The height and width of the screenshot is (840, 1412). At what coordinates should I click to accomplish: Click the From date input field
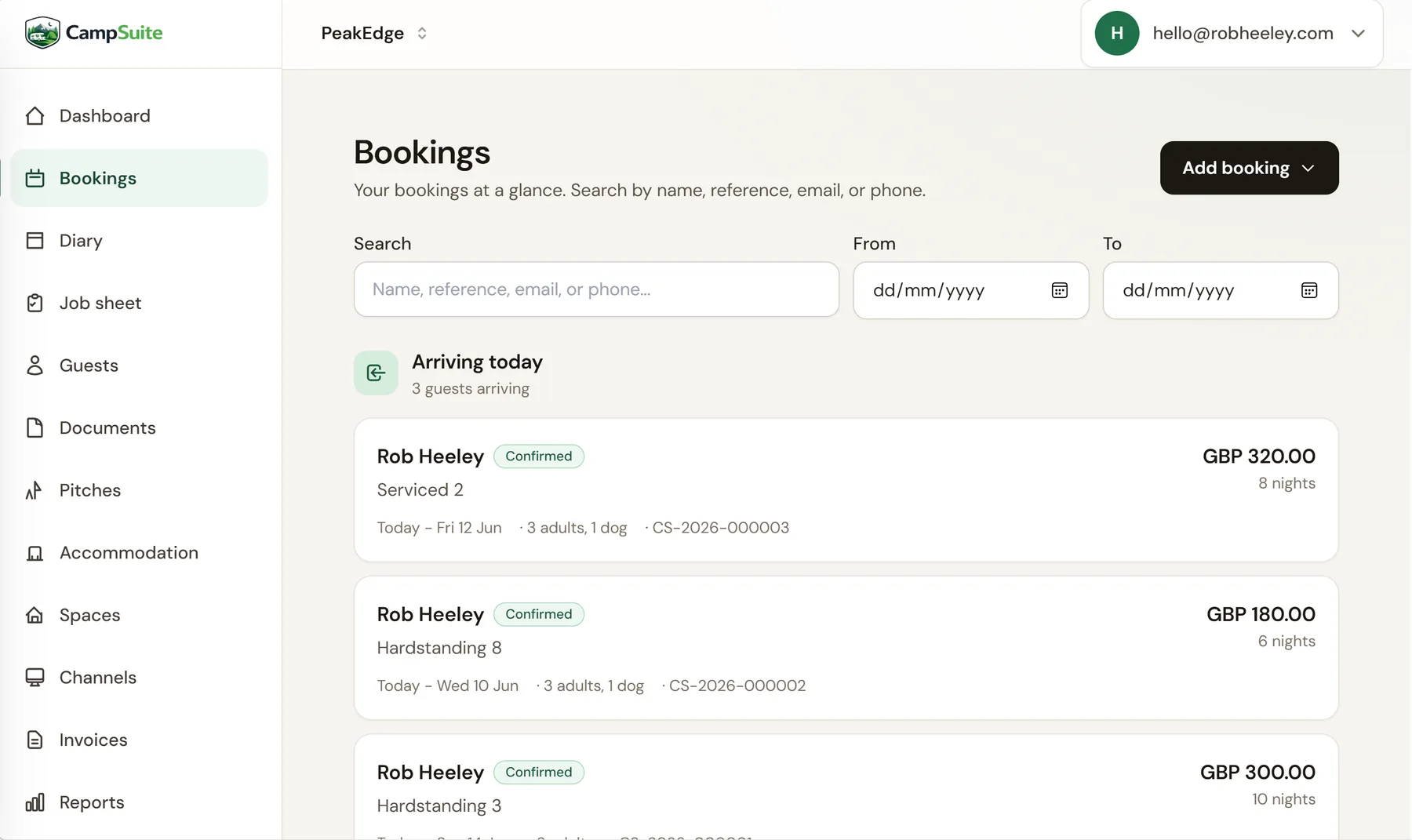(971, 290)
